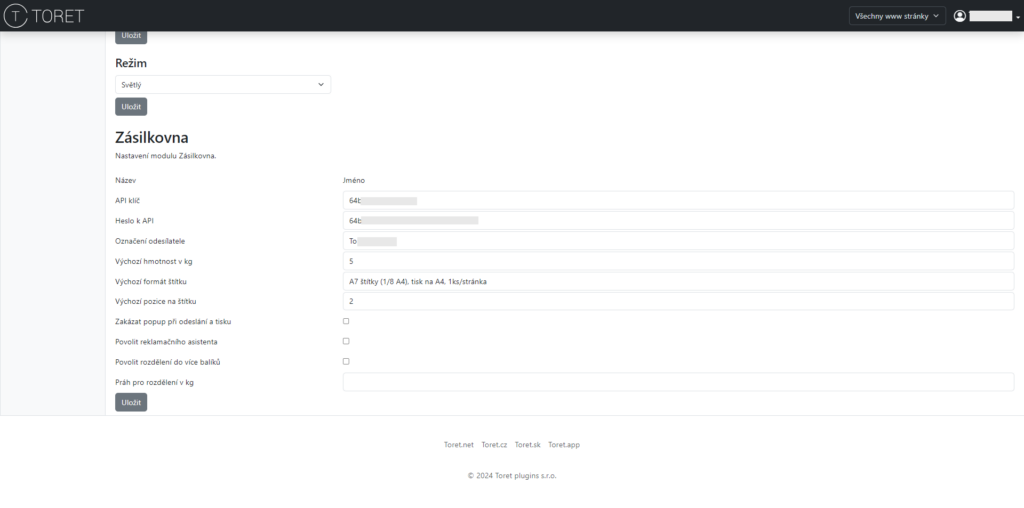Open the Toret.sk footer link
The image size is (1024, 508).
point(528,445)
